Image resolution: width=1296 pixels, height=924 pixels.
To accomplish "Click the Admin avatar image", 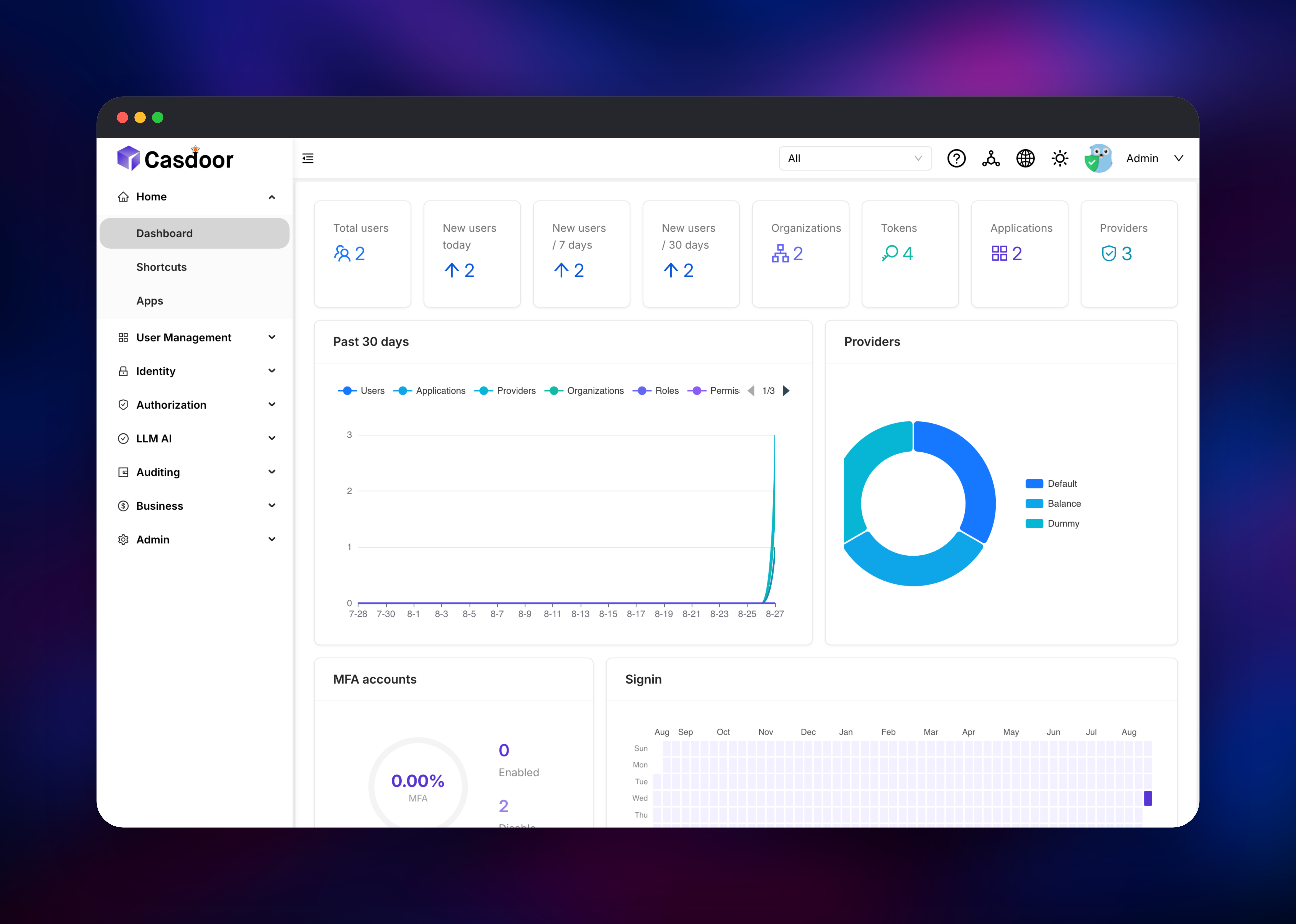I will click(1099, 158).
